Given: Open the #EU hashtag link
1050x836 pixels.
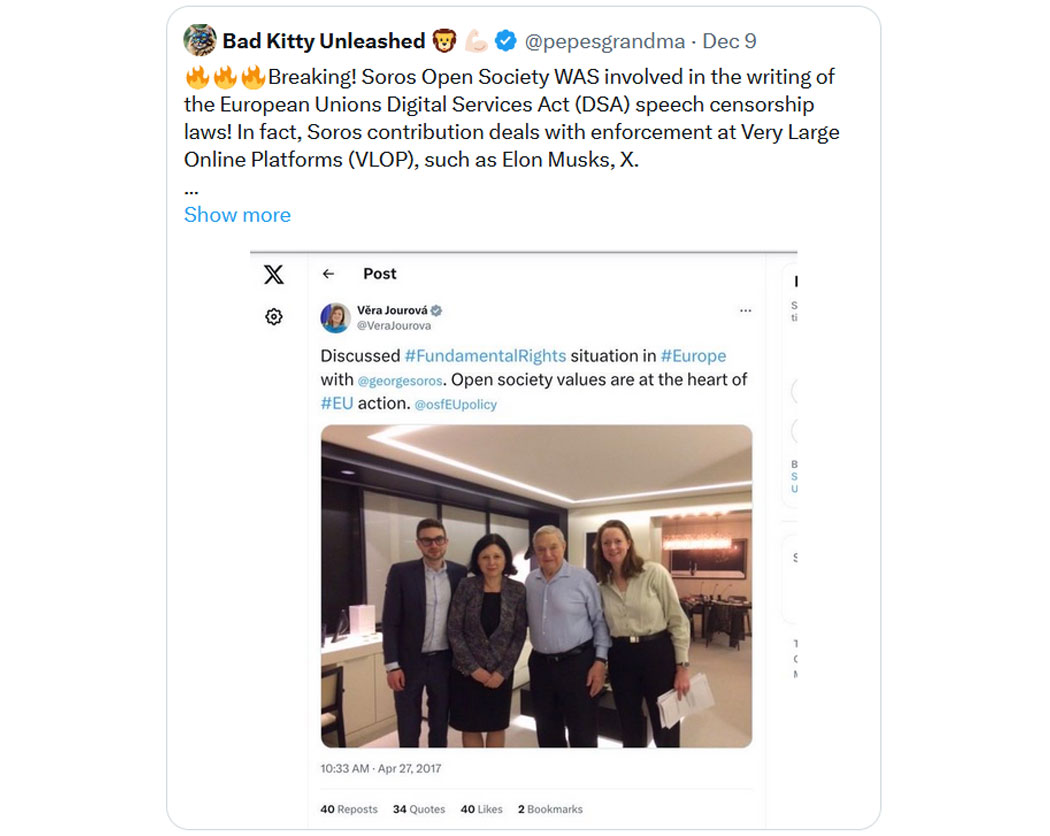Looking at the screenshot, I should click(338, 403).
